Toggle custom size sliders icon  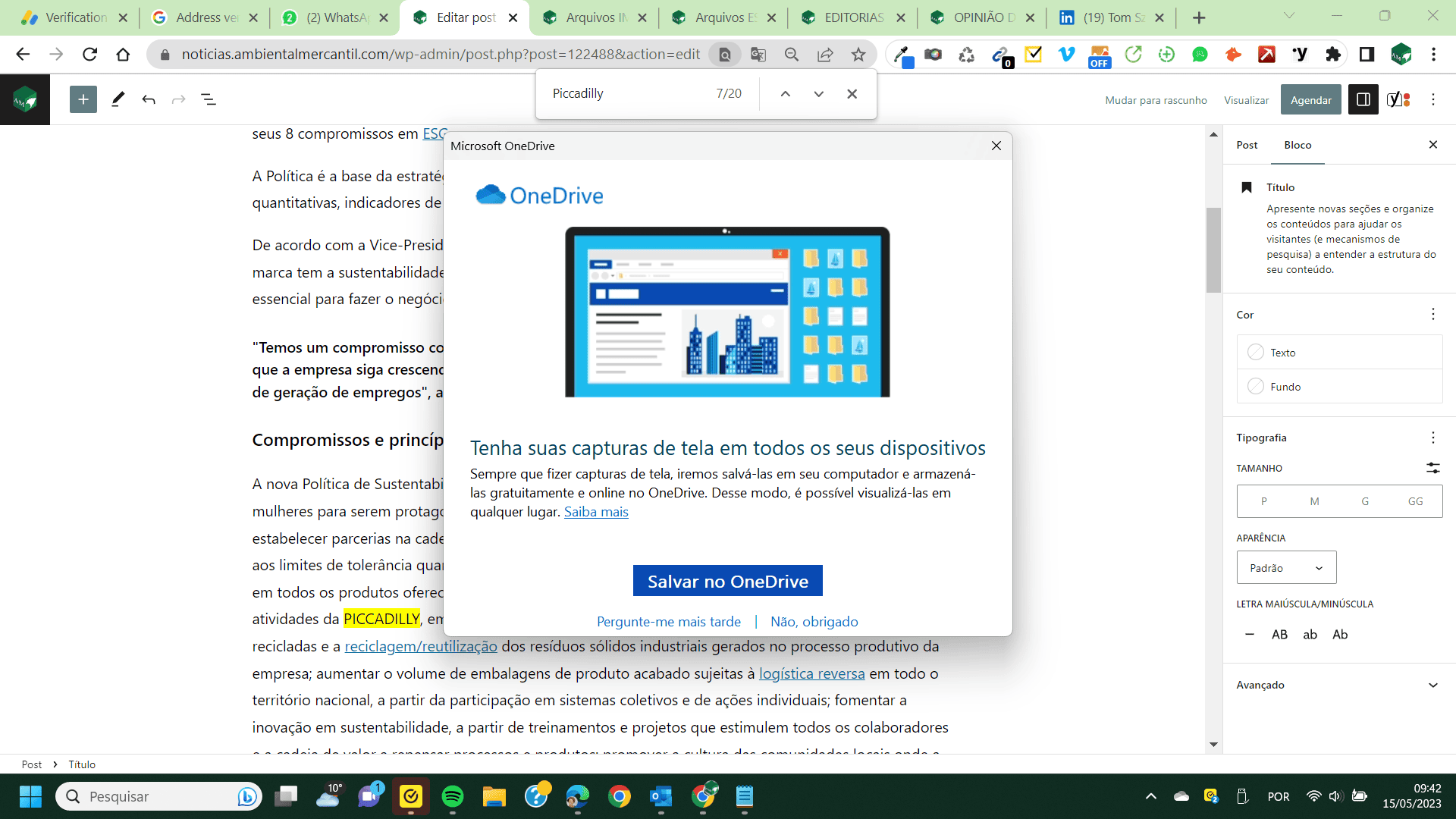click(x=1433, y=468)
